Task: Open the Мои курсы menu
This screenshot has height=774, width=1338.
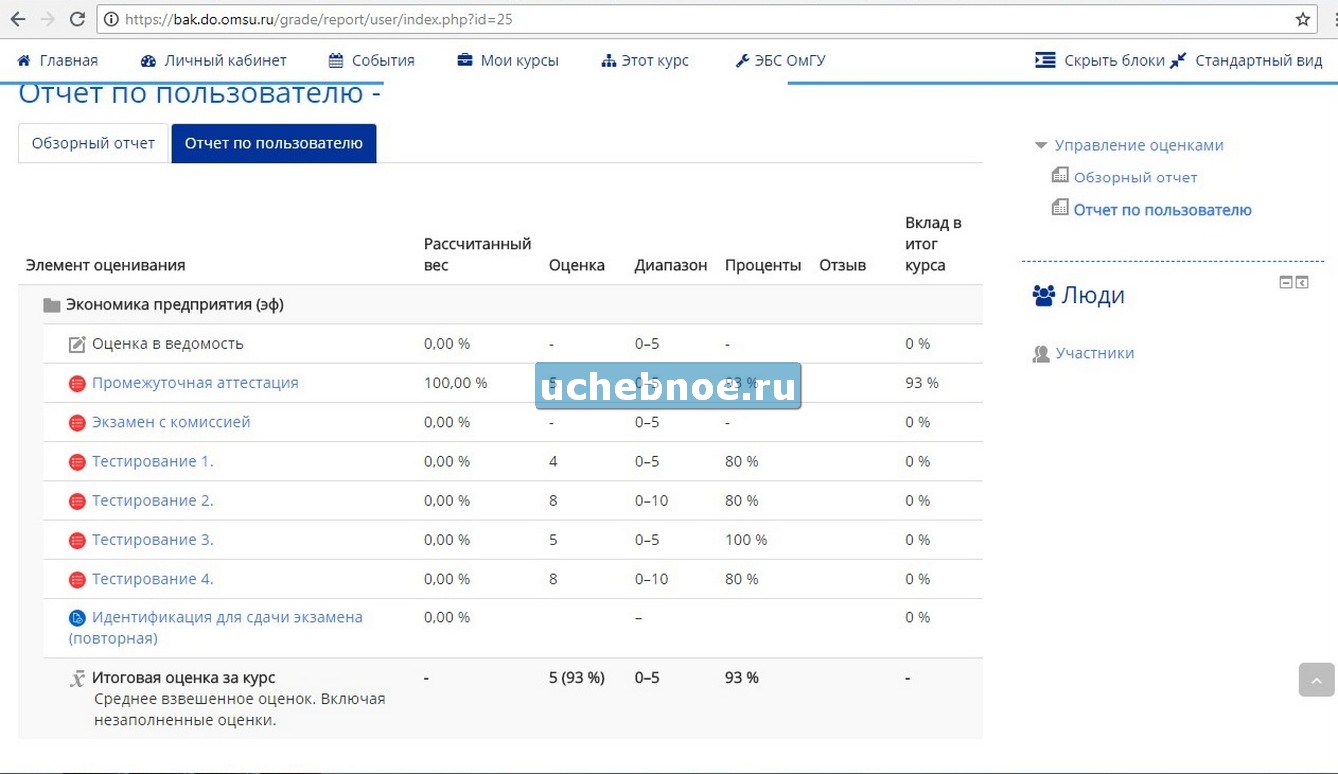Action: coord(508,60)
